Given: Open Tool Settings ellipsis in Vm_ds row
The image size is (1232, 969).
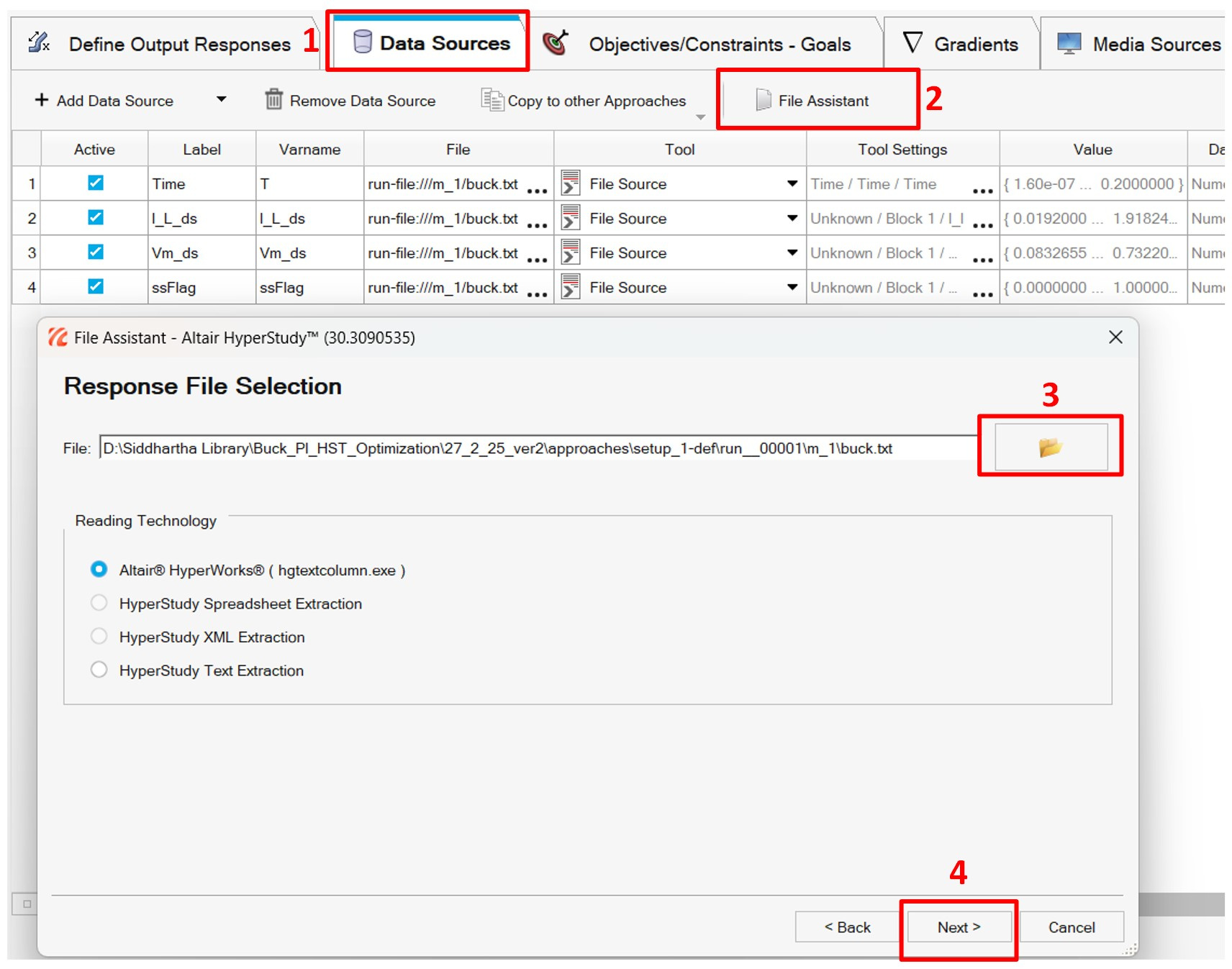Looking at the screenshot, I should [982, 260].
